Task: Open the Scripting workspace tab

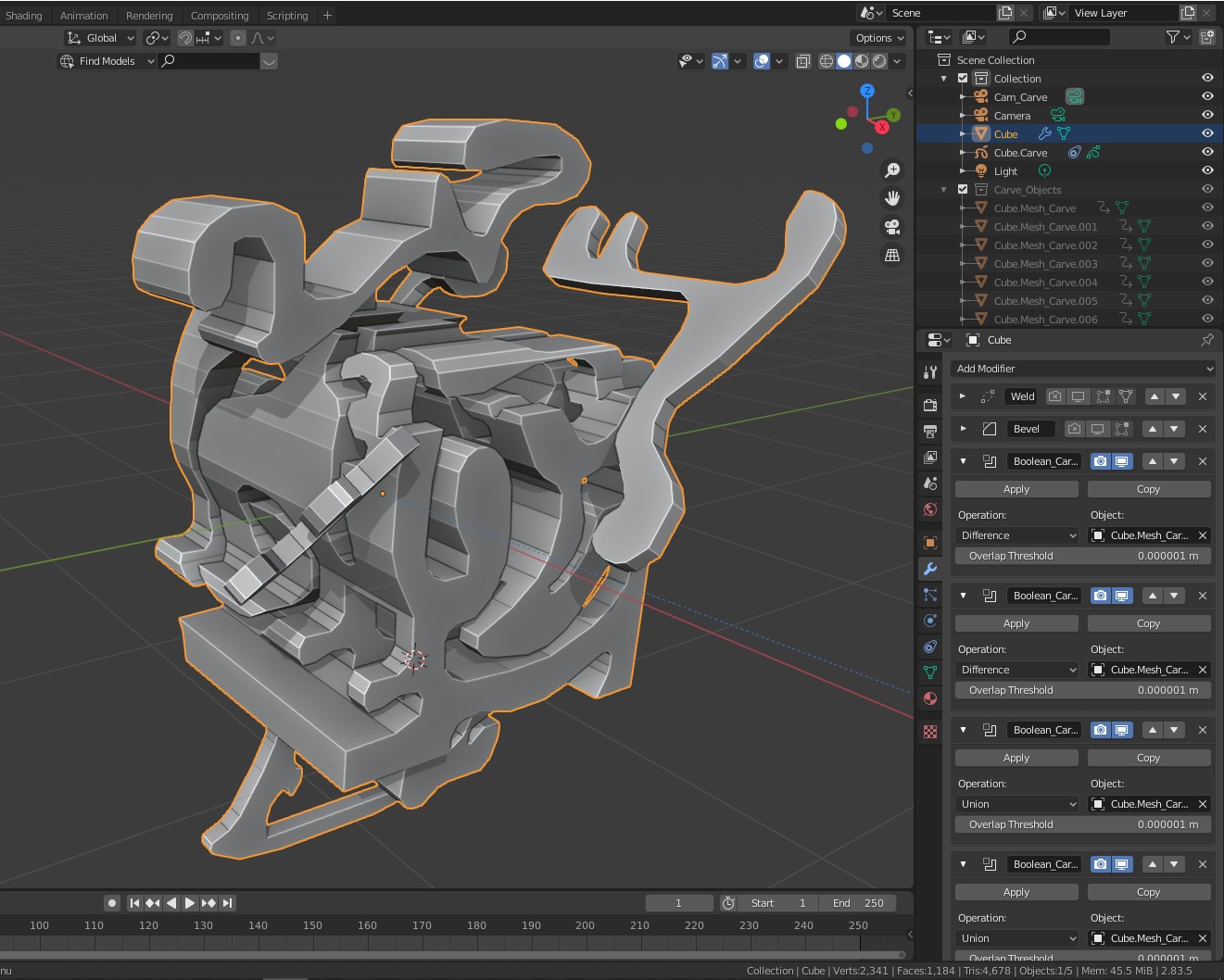Action: pos(287,16)
